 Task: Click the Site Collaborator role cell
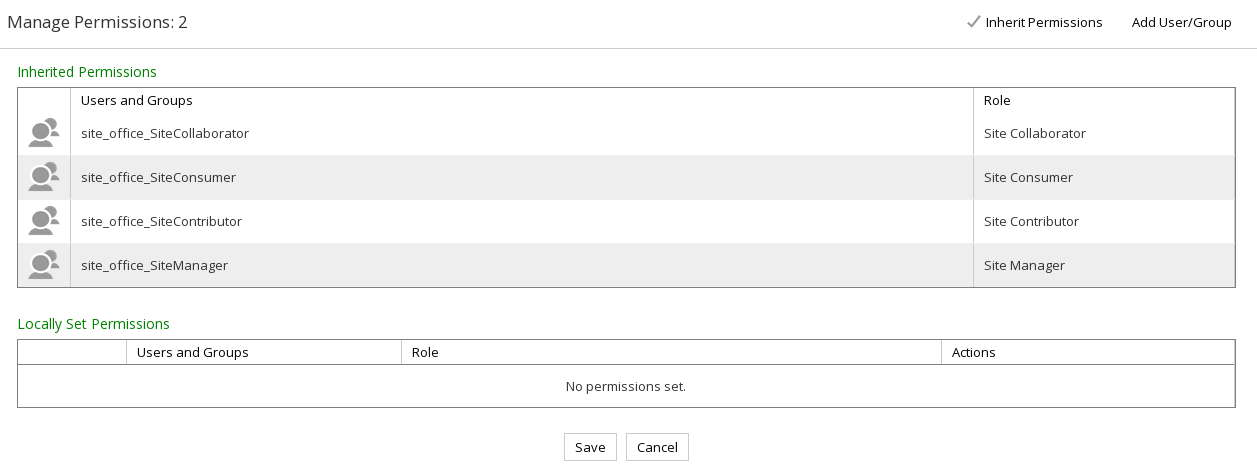coord(1034,133)
